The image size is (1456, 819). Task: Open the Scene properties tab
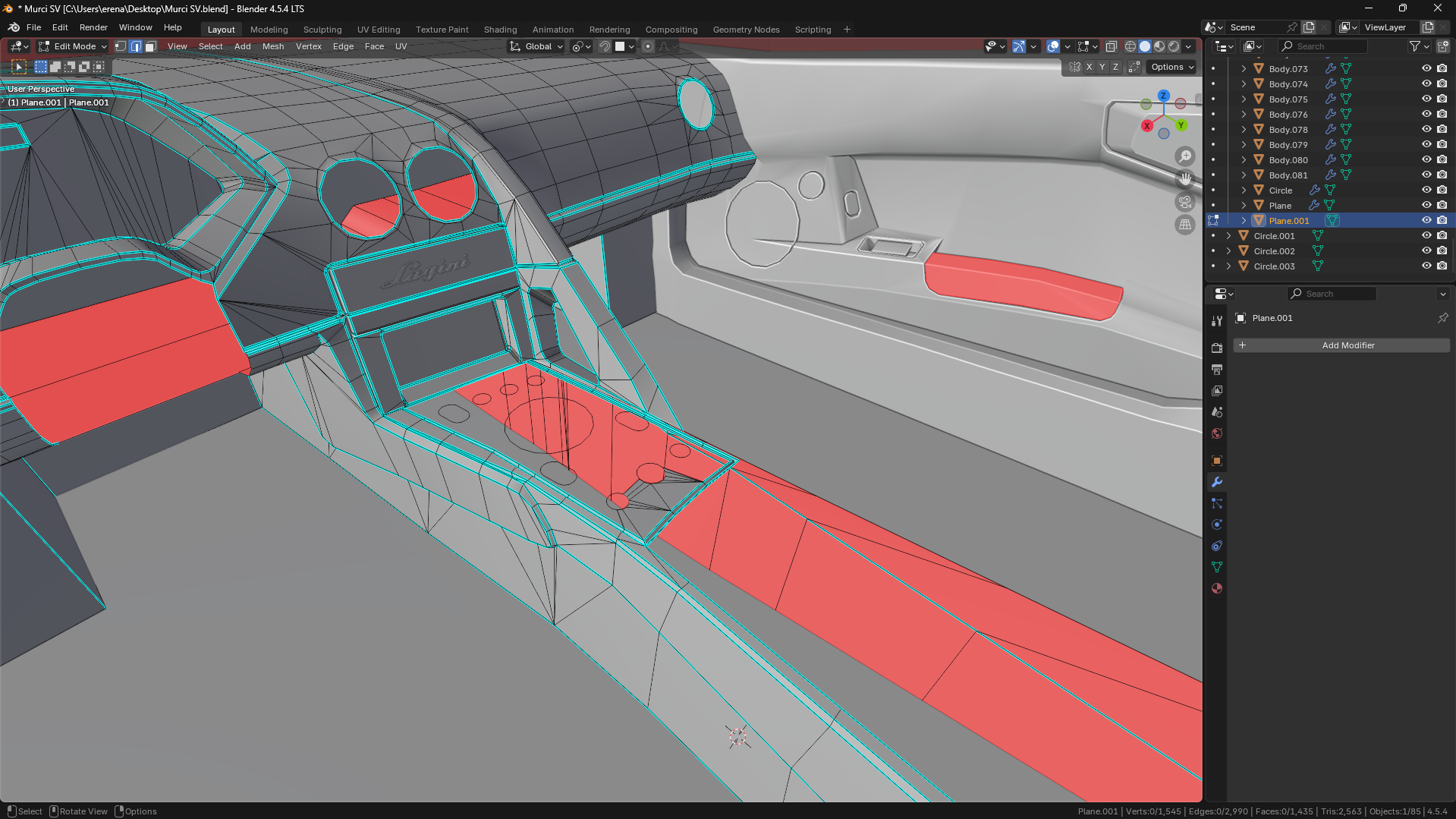coord(1217,412)
